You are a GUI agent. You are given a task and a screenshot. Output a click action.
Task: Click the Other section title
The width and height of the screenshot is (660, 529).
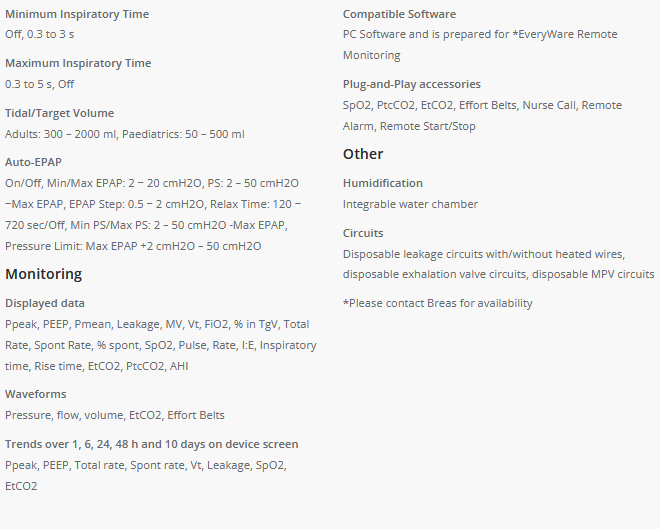click(x=363, y=154)
